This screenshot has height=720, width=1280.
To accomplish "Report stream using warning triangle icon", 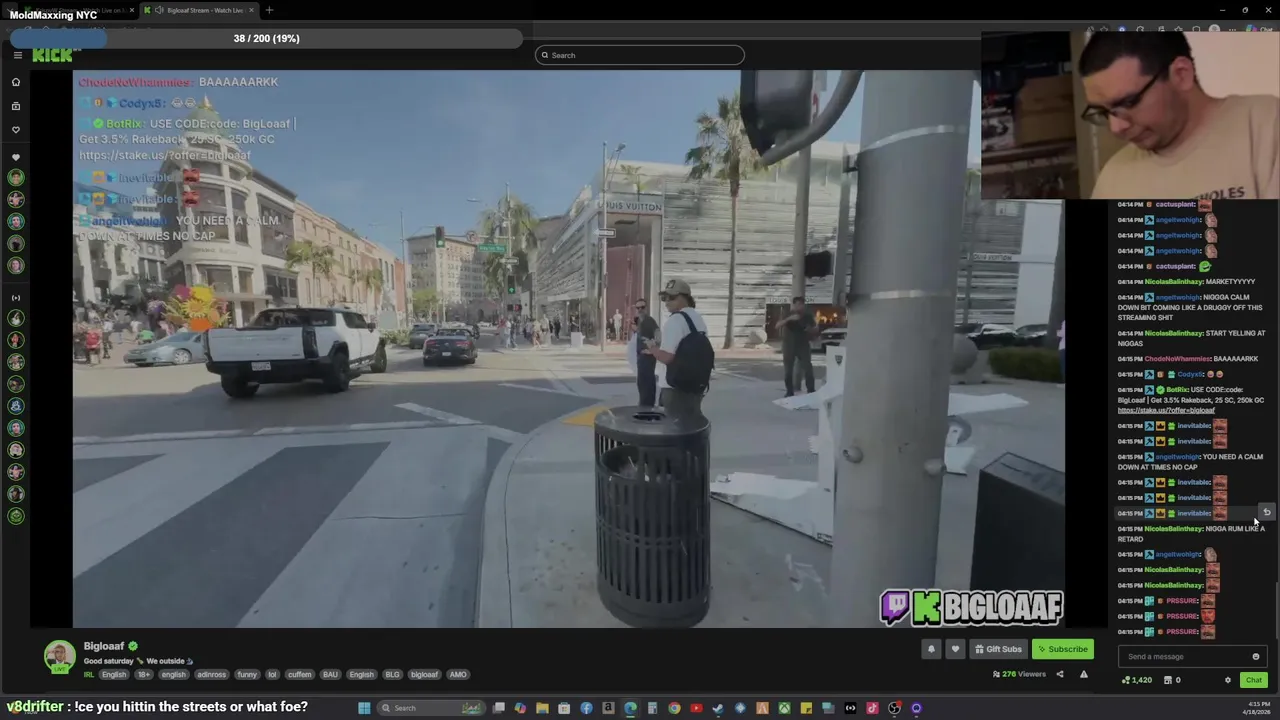I will [x=1084, y=674].
